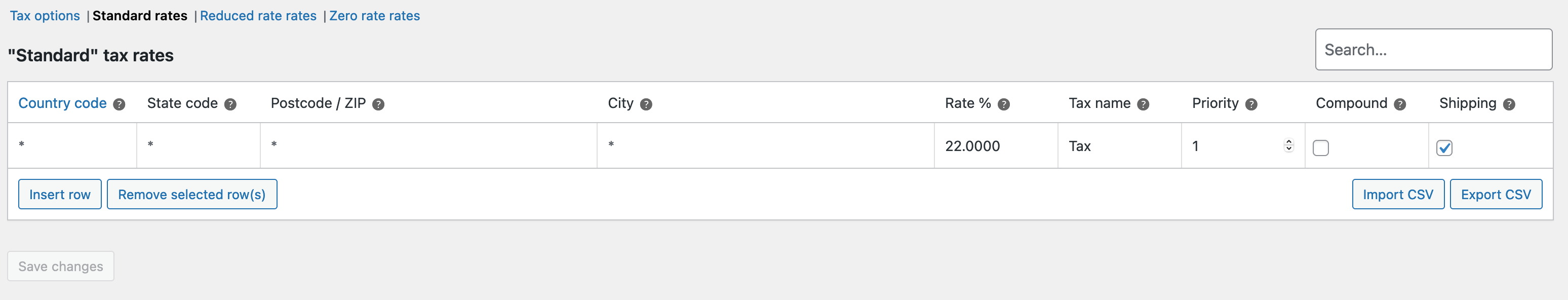
Task: Click the Export CSV button
Action: 1496,194
